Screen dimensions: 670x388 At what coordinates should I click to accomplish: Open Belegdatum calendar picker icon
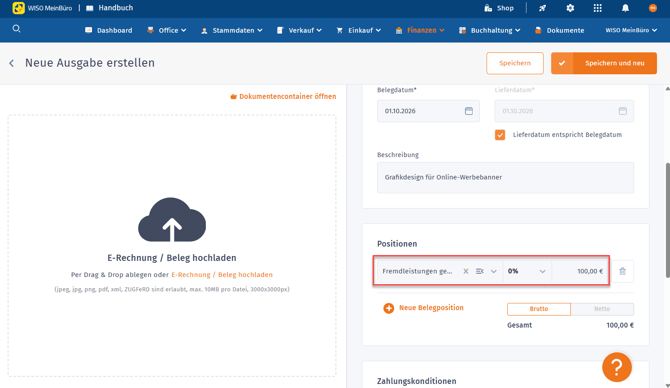click(x=469, y=111)
